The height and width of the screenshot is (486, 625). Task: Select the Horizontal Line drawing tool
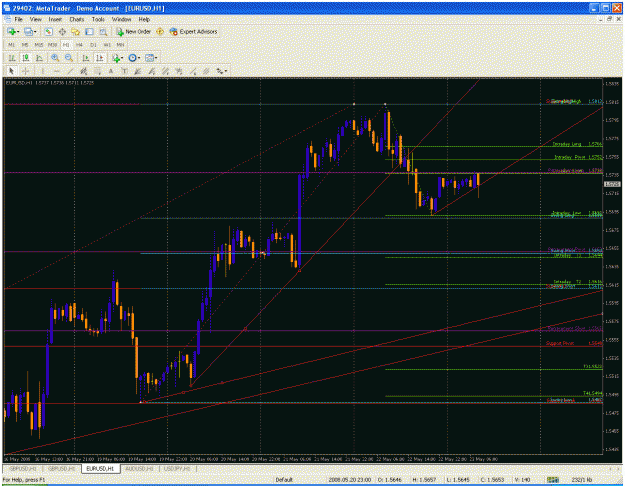[x=56, y=71]
